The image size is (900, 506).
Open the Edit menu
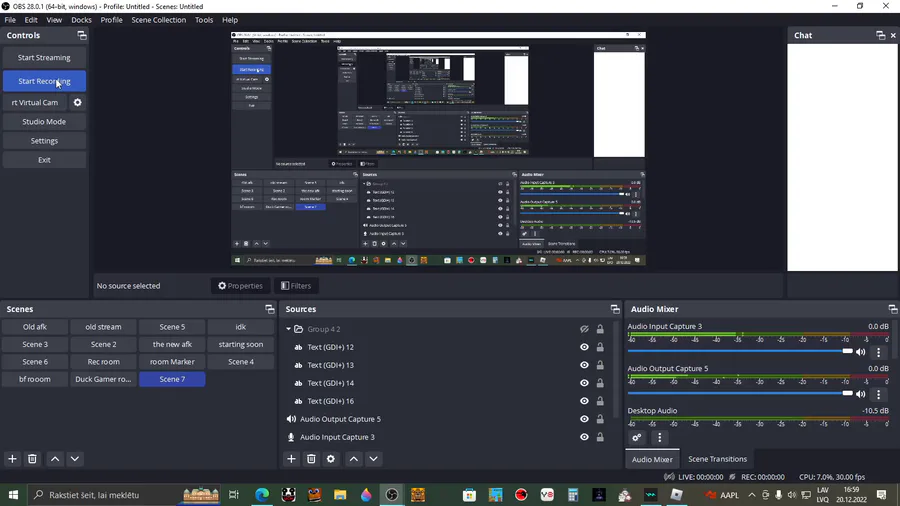[x=31, y=20]
